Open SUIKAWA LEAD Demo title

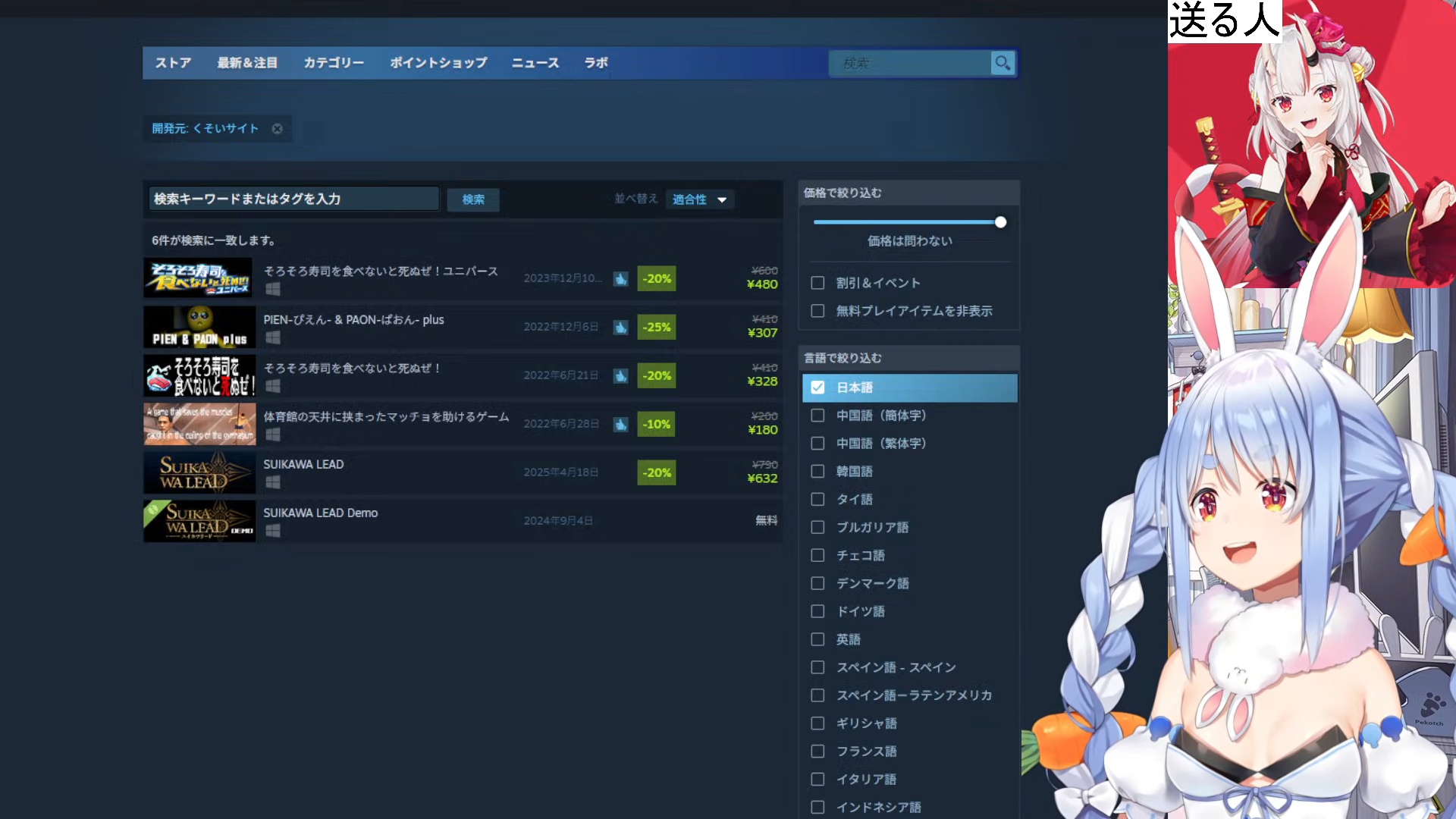[320, 513]
